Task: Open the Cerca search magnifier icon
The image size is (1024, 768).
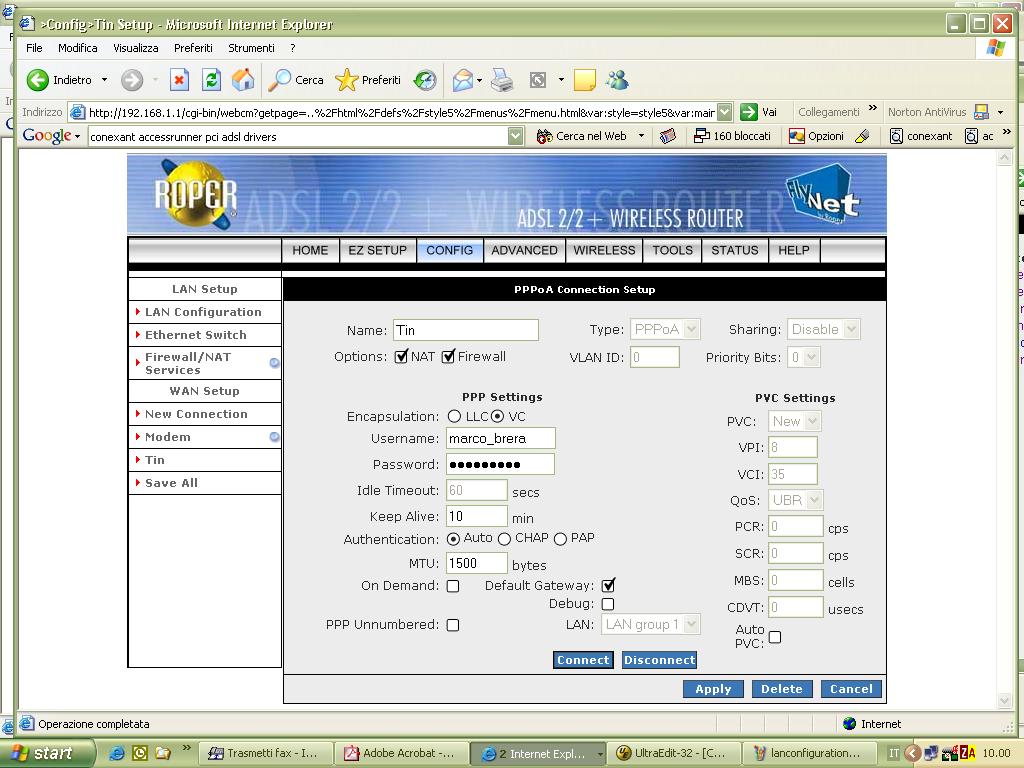Action: [281, 80]
